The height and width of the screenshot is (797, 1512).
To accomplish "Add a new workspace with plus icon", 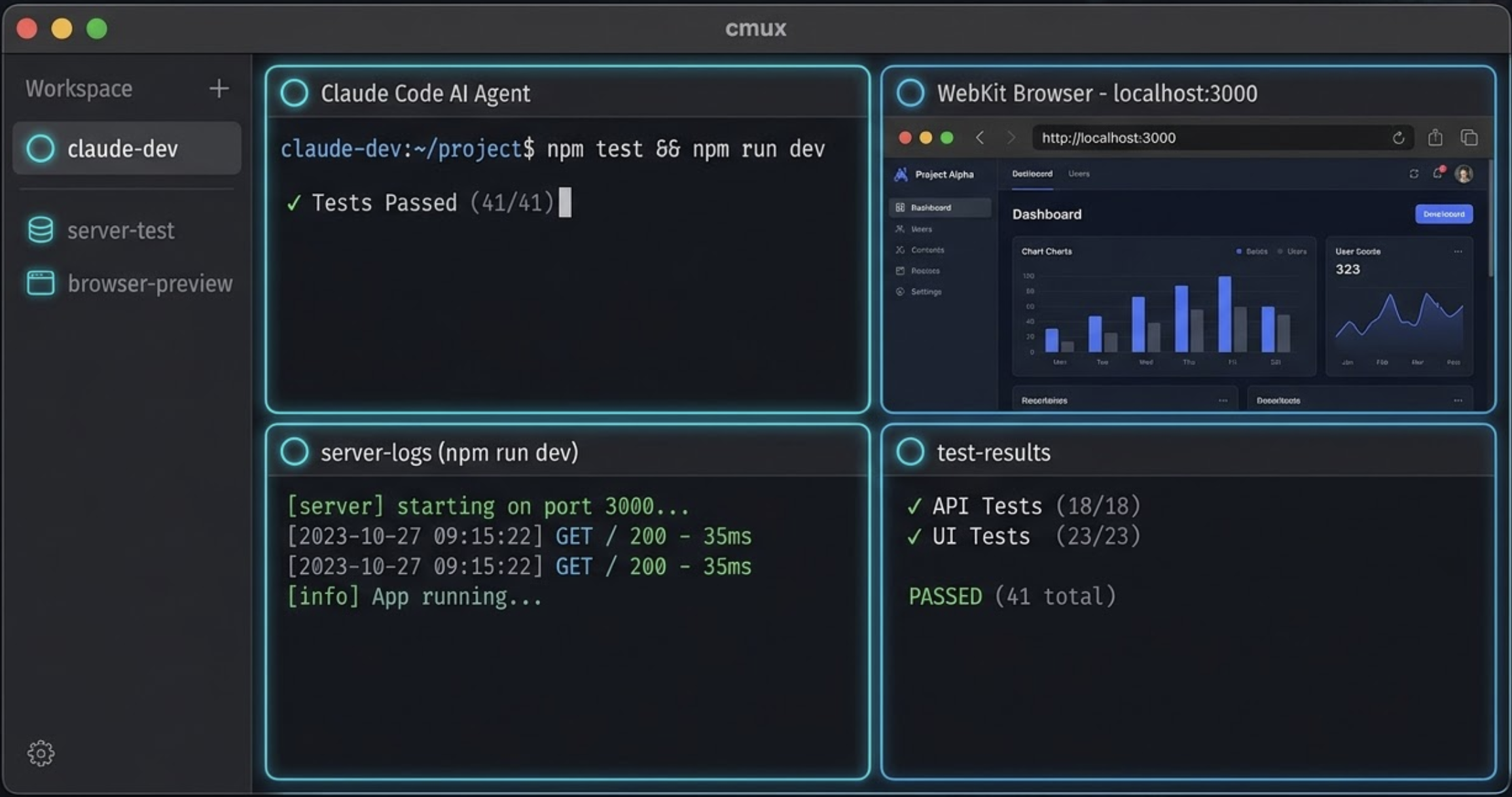I will point(219,88).
